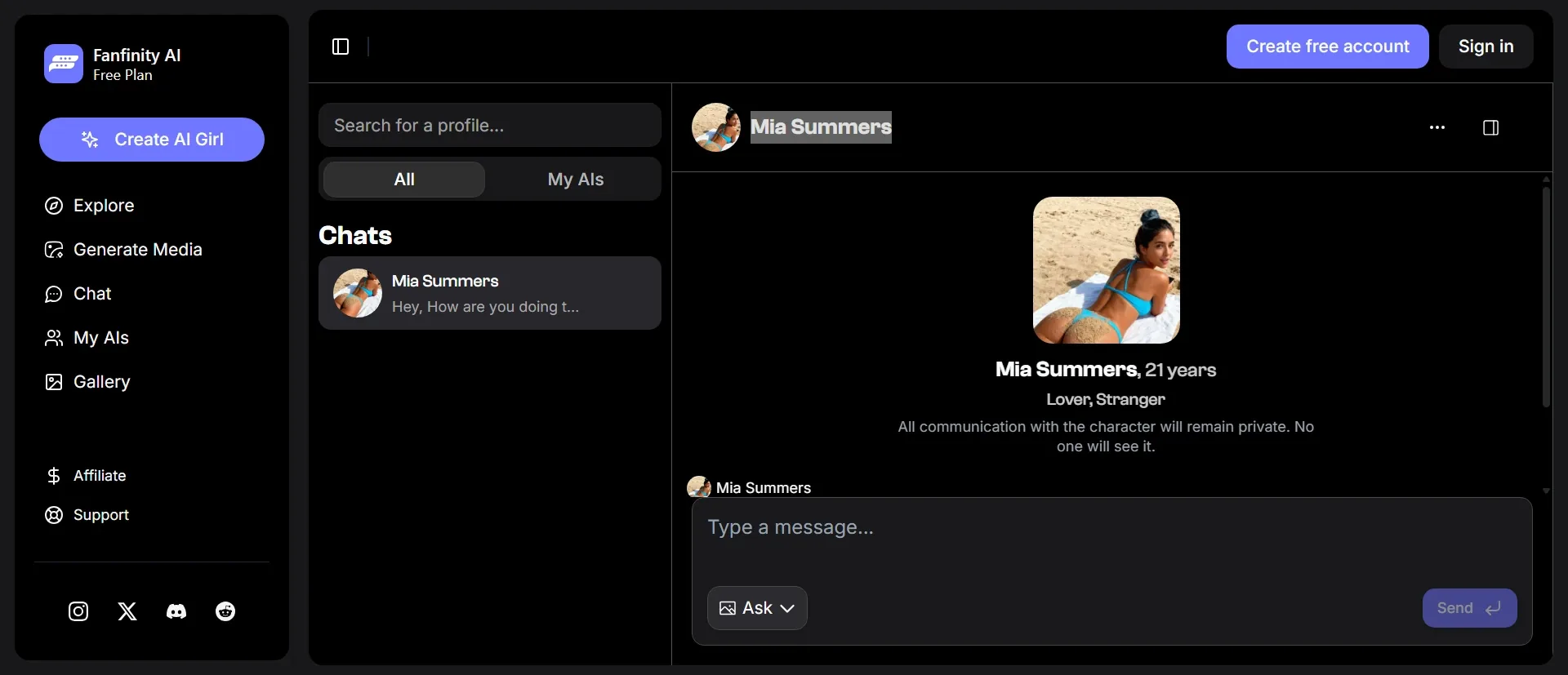Click the Gallery picture icon
This screenshot has width=1568, height=675.
click(54, 382)
